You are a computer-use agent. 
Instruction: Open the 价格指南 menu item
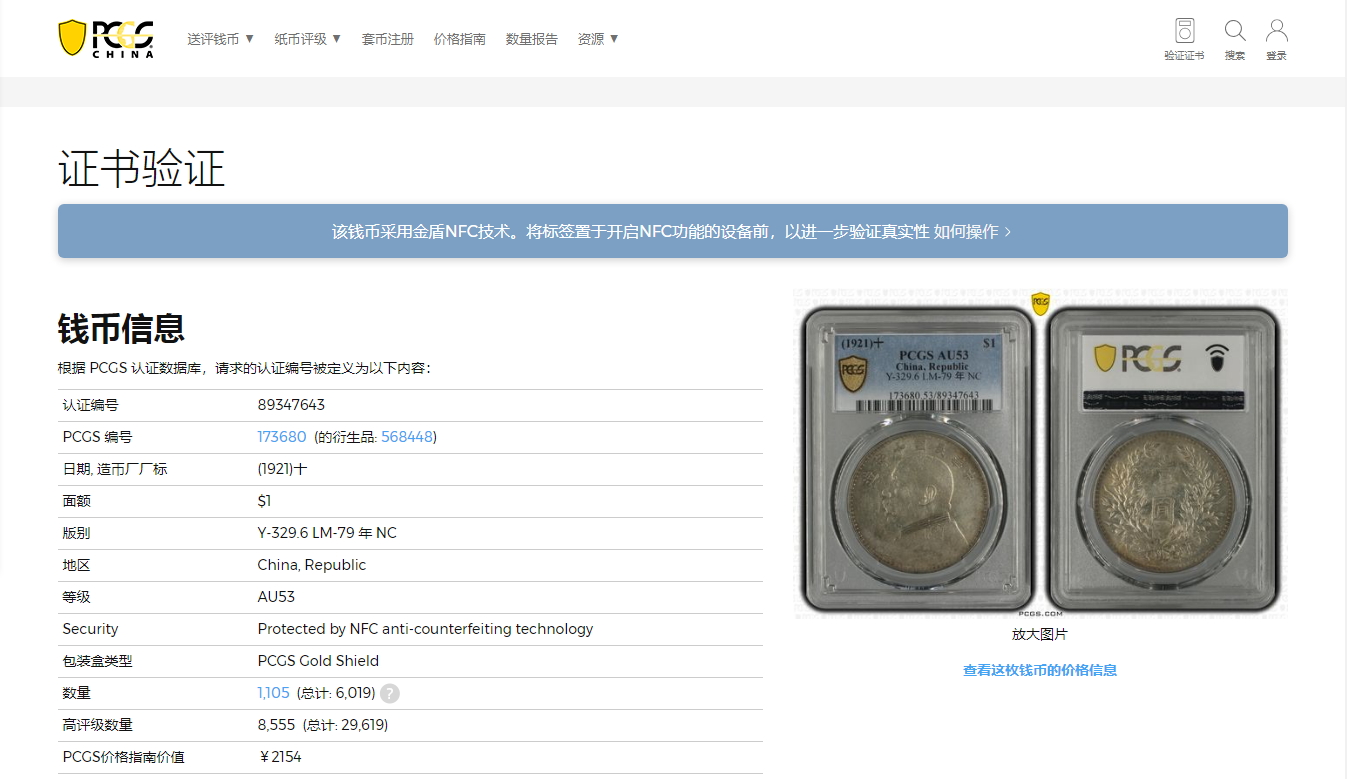point(459,39)
